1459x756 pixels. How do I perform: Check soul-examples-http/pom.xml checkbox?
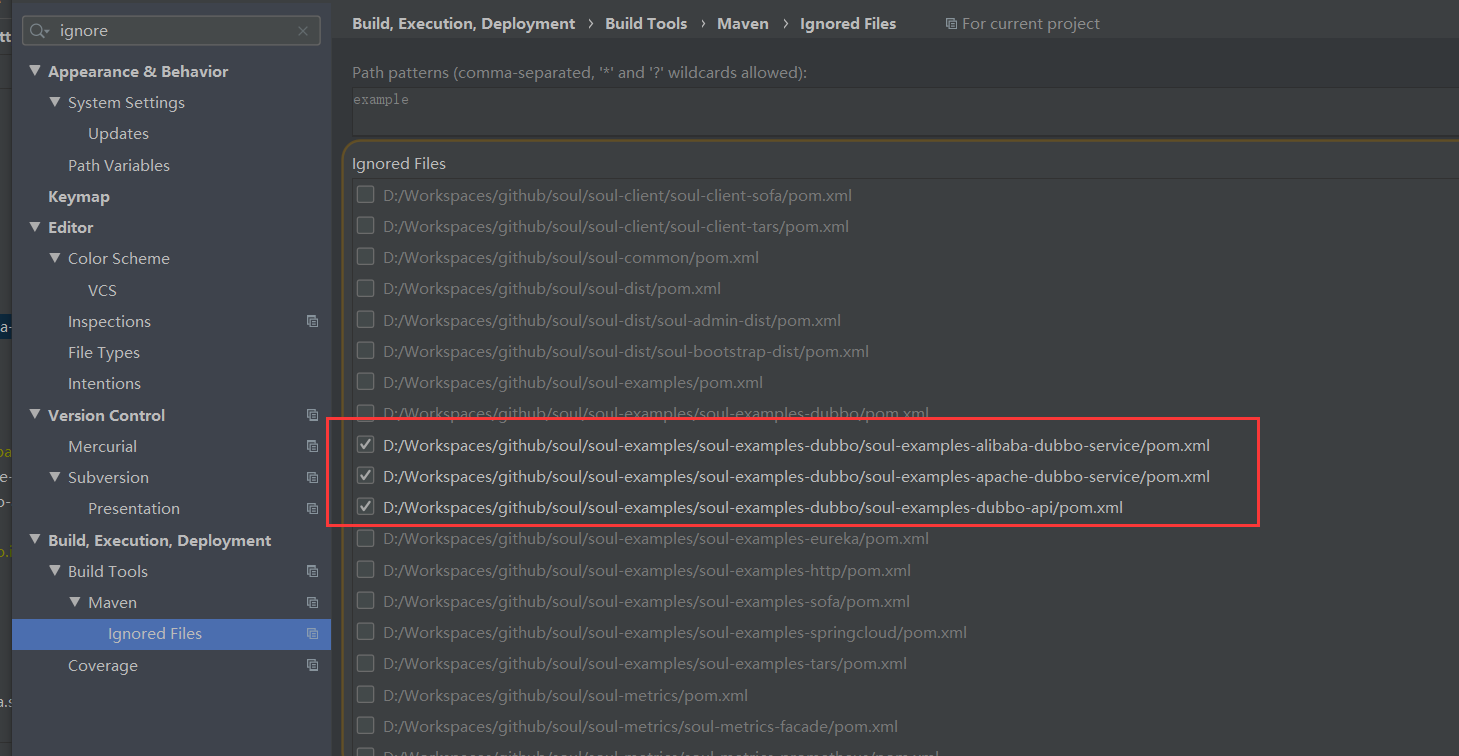click(366, 570)
